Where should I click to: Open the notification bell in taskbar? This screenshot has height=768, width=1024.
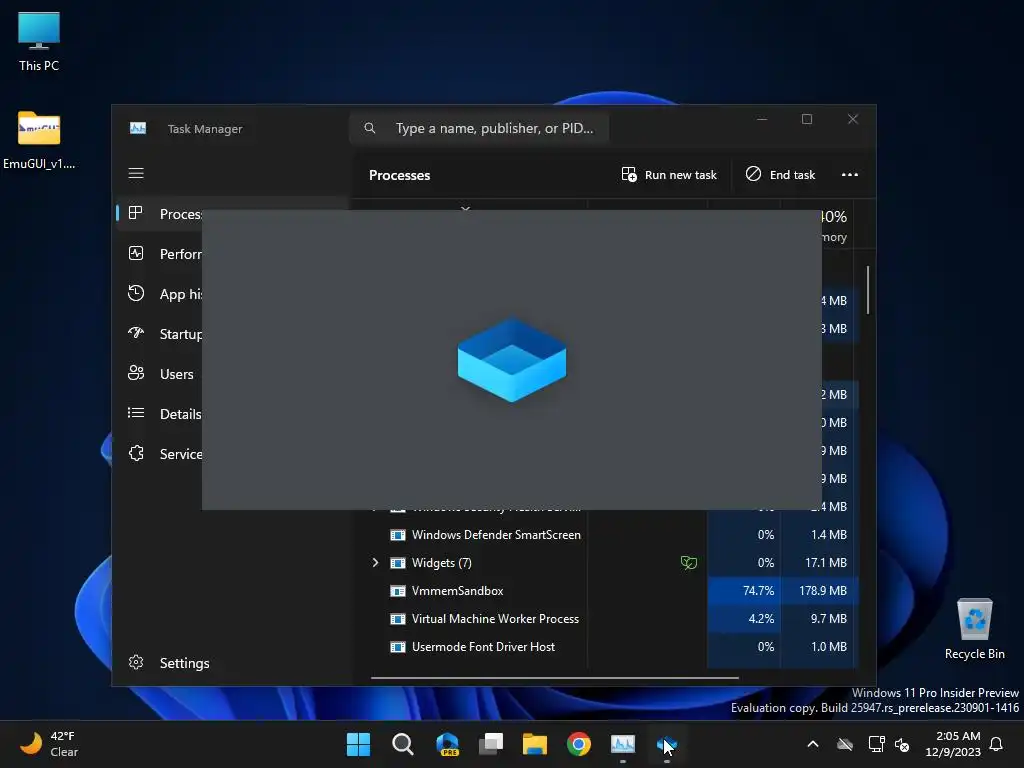997,744
